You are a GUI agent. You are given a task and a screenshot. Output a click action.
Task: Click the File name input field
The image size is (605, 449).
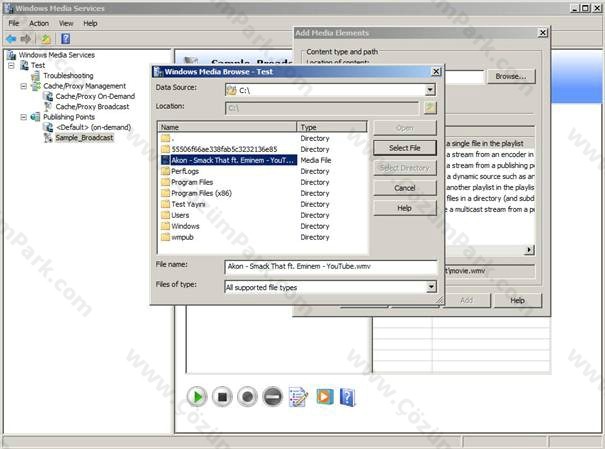click(x=331, y=267)
